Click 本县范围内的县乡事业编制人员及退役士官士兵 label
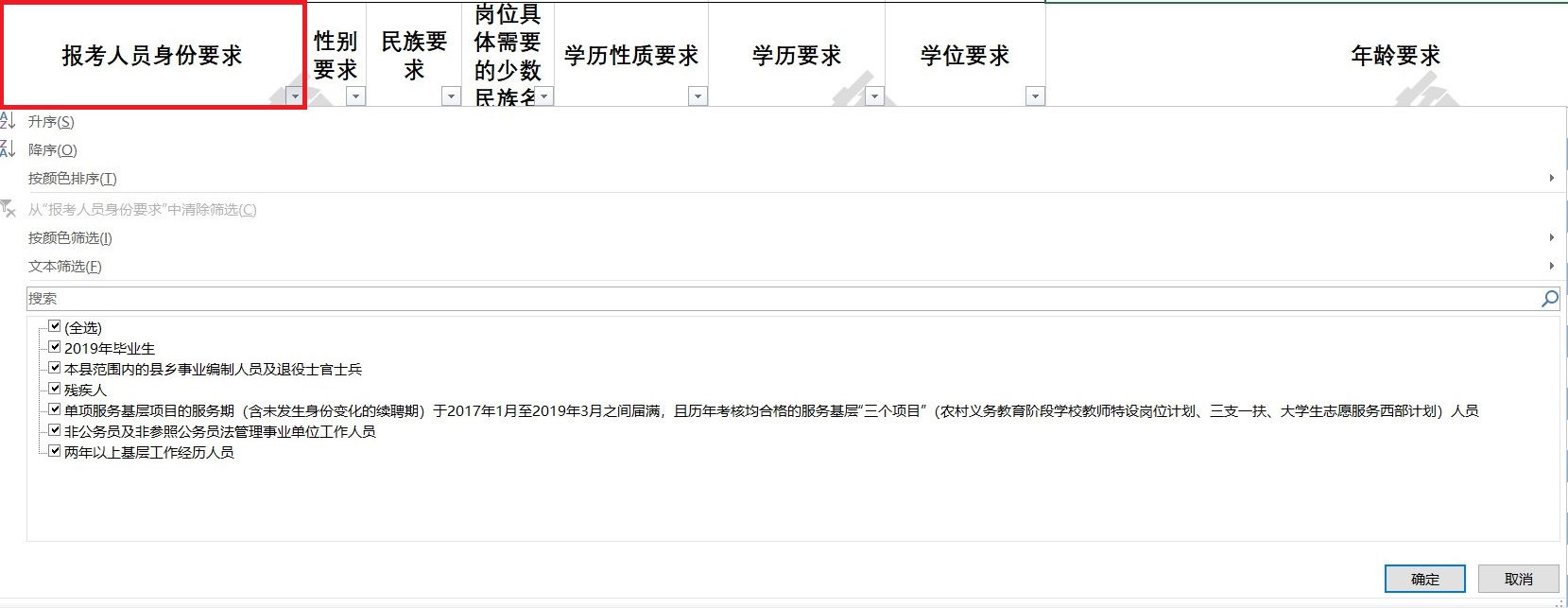1568x608 pixels. click(214, 369)
